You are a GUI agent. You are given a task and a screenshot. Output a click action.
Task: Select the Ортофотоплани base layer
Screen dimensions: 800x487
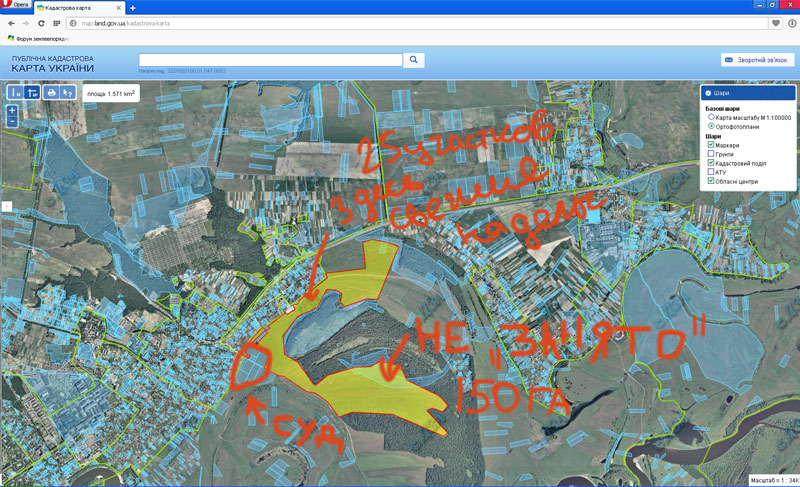711,127
